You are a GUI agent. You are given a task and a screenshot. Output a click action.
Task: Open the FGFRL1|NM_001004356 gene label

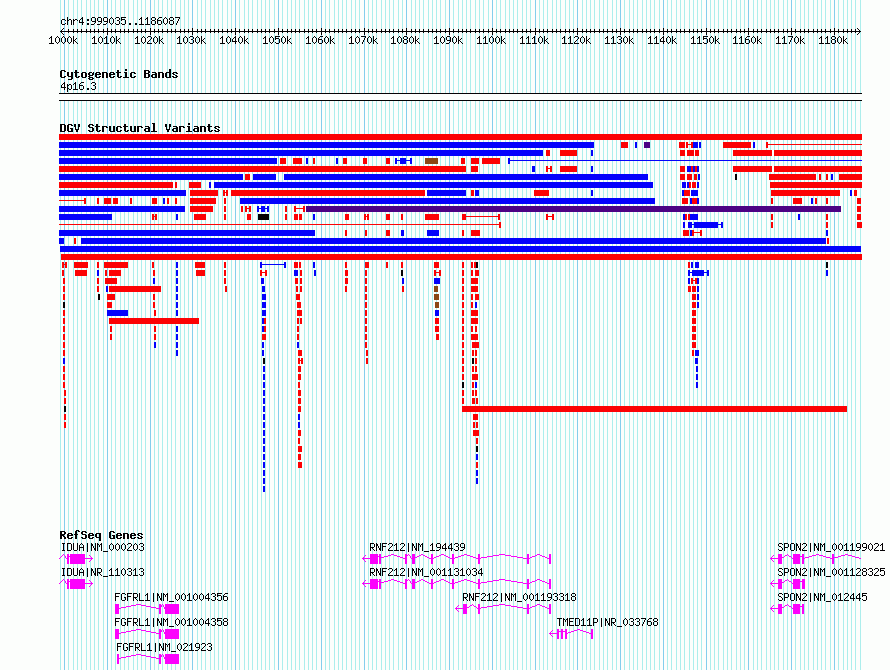coord(171,597)
